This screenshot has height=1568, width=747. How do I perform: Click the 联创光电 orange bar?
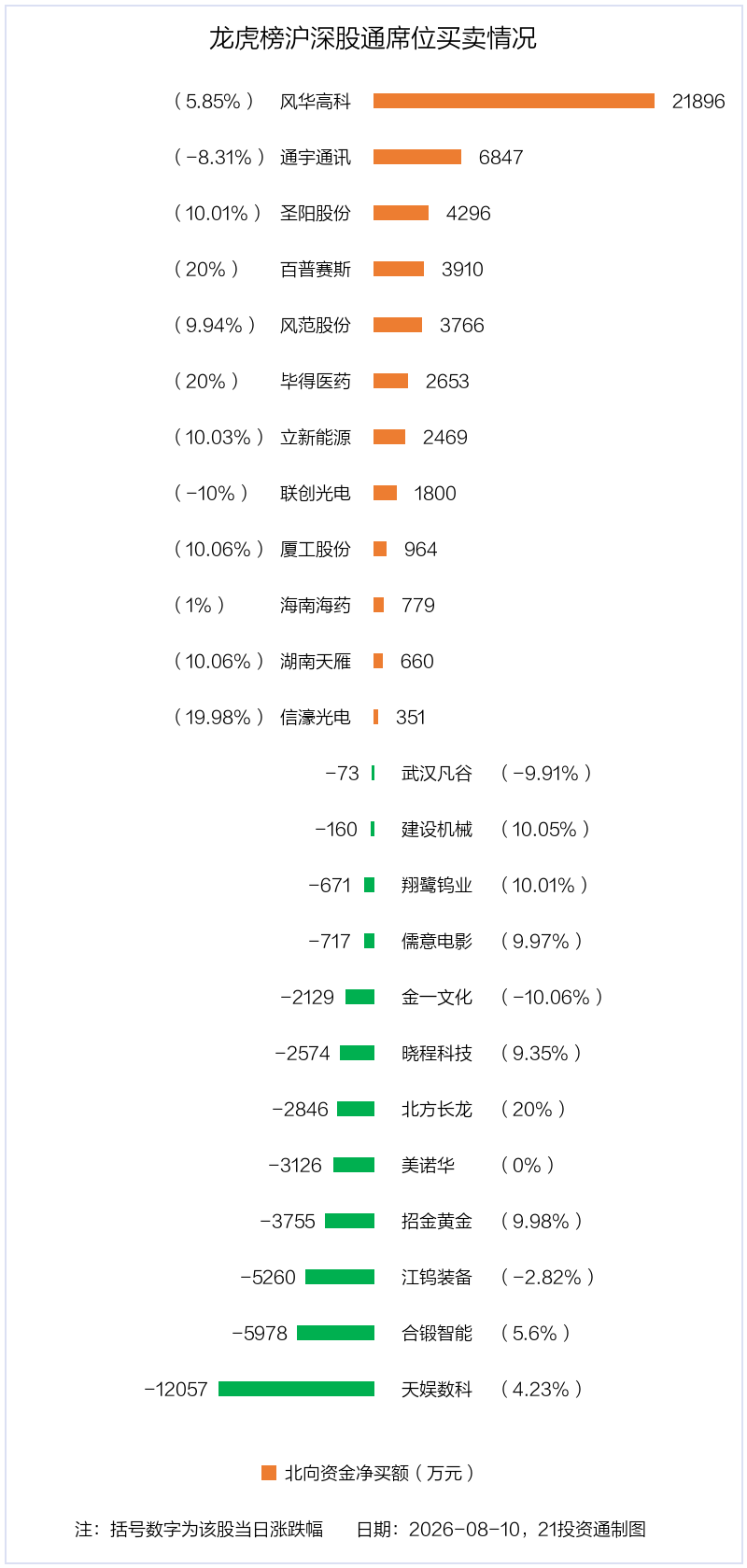click(x=385, y=493)
